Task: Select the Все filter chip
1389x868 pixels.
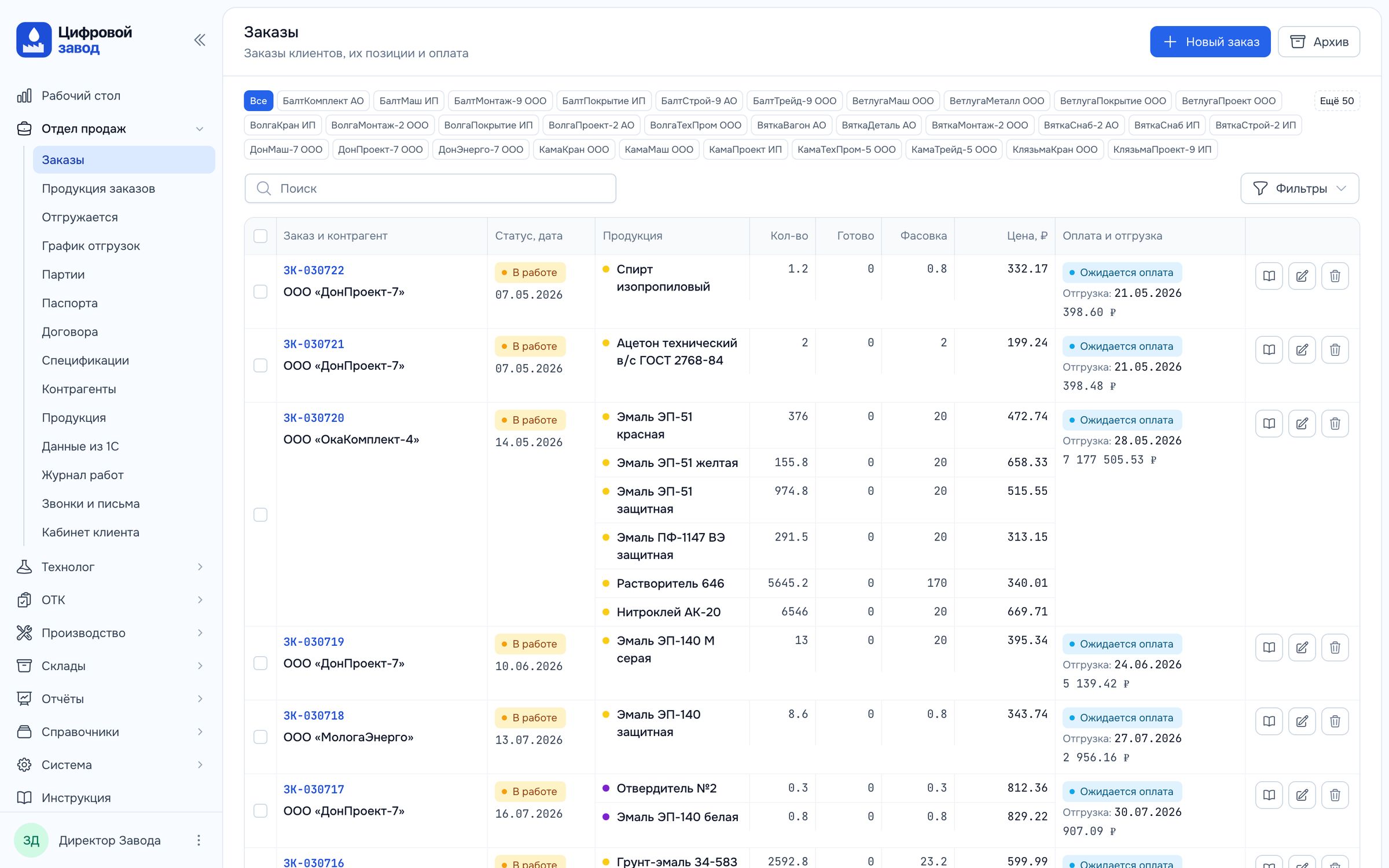Action: click(259, 101)
